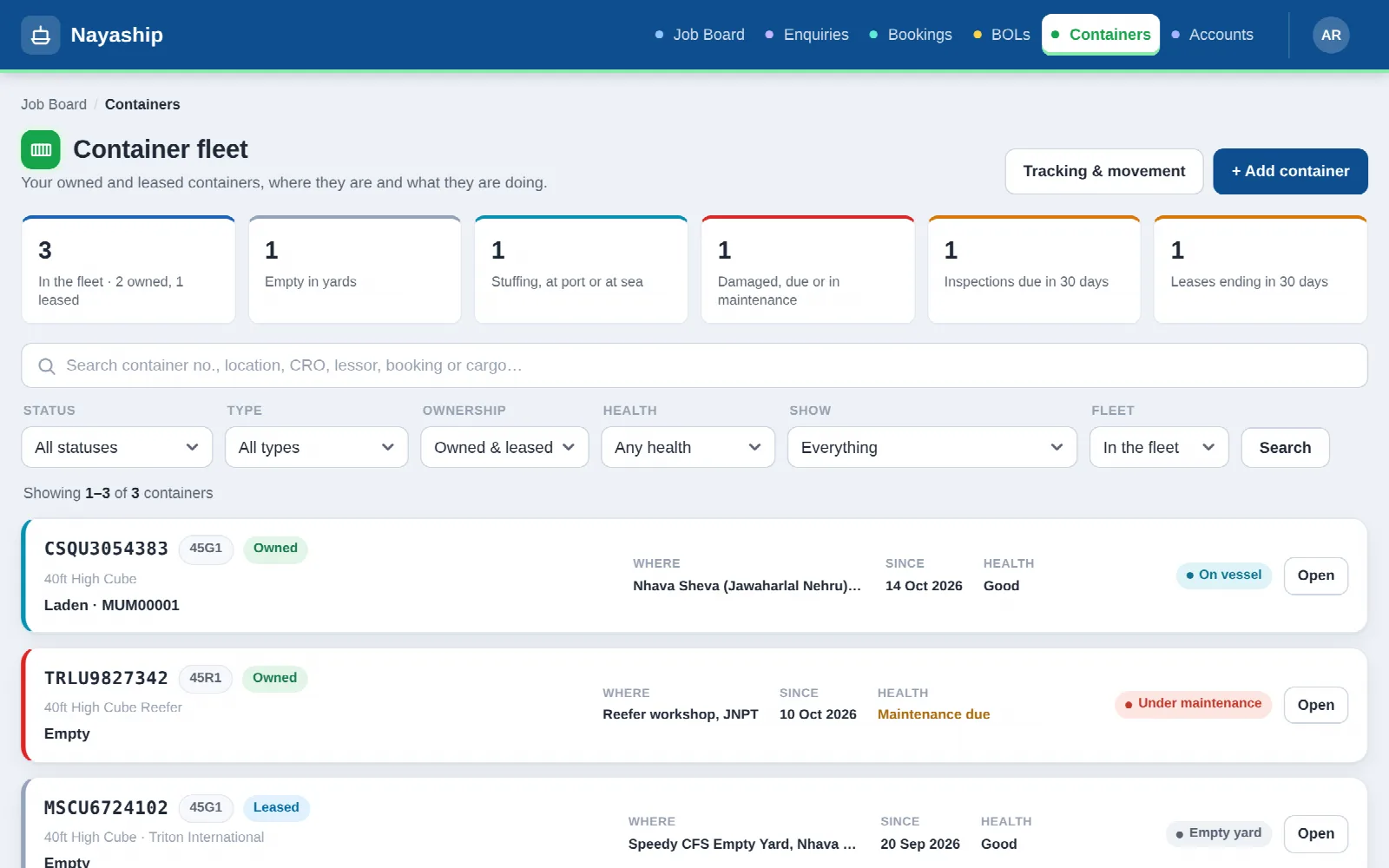Viewport: 1389px width, 868px height.
Task: Open the AR user avatar
Action: (x=1331, y=36)
